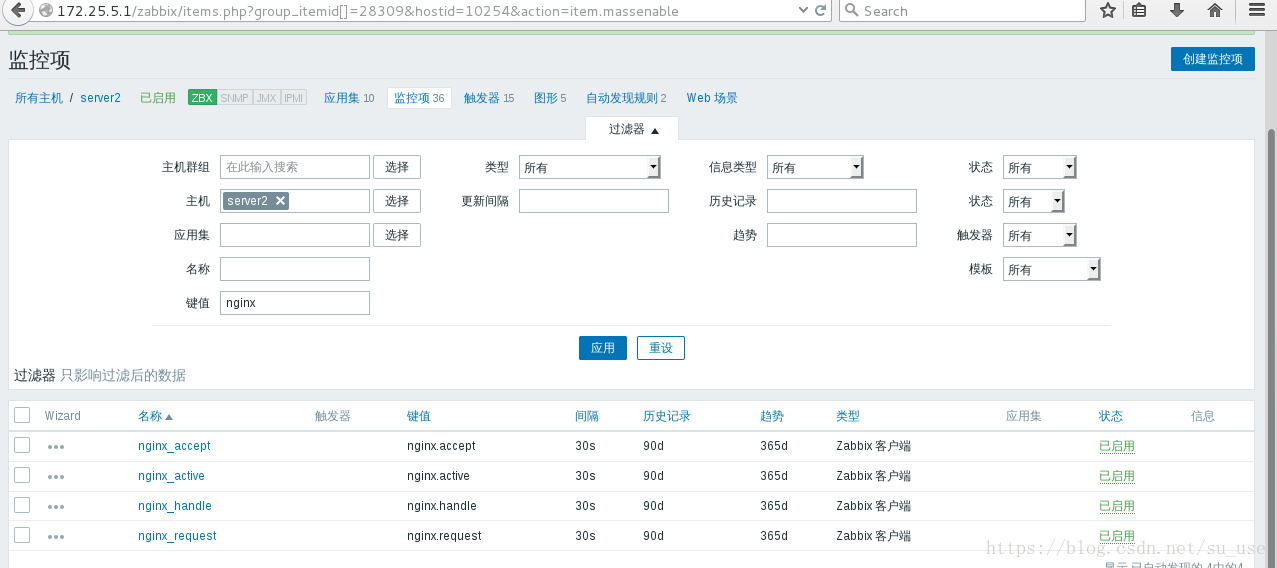Click the 更新间隔 input field

(594, 201)
